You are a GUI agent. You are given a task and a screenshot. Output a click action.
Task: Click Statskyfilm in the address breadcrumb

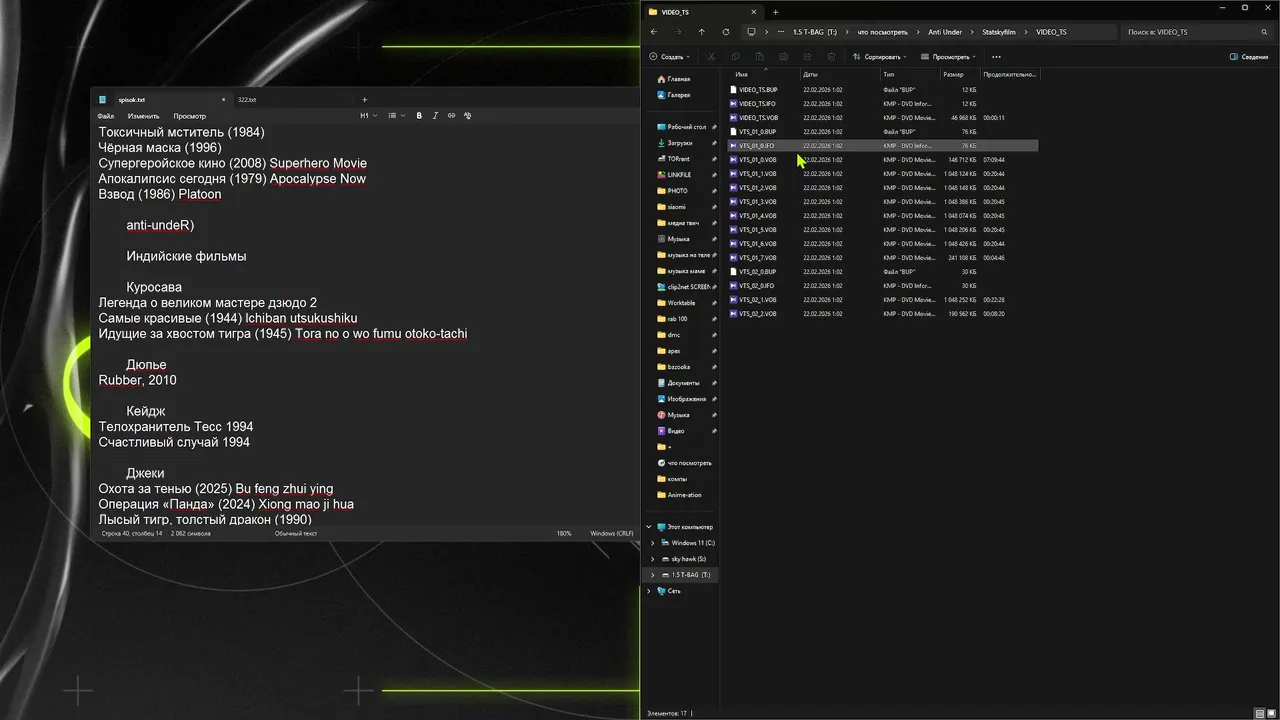pos(998,32)
